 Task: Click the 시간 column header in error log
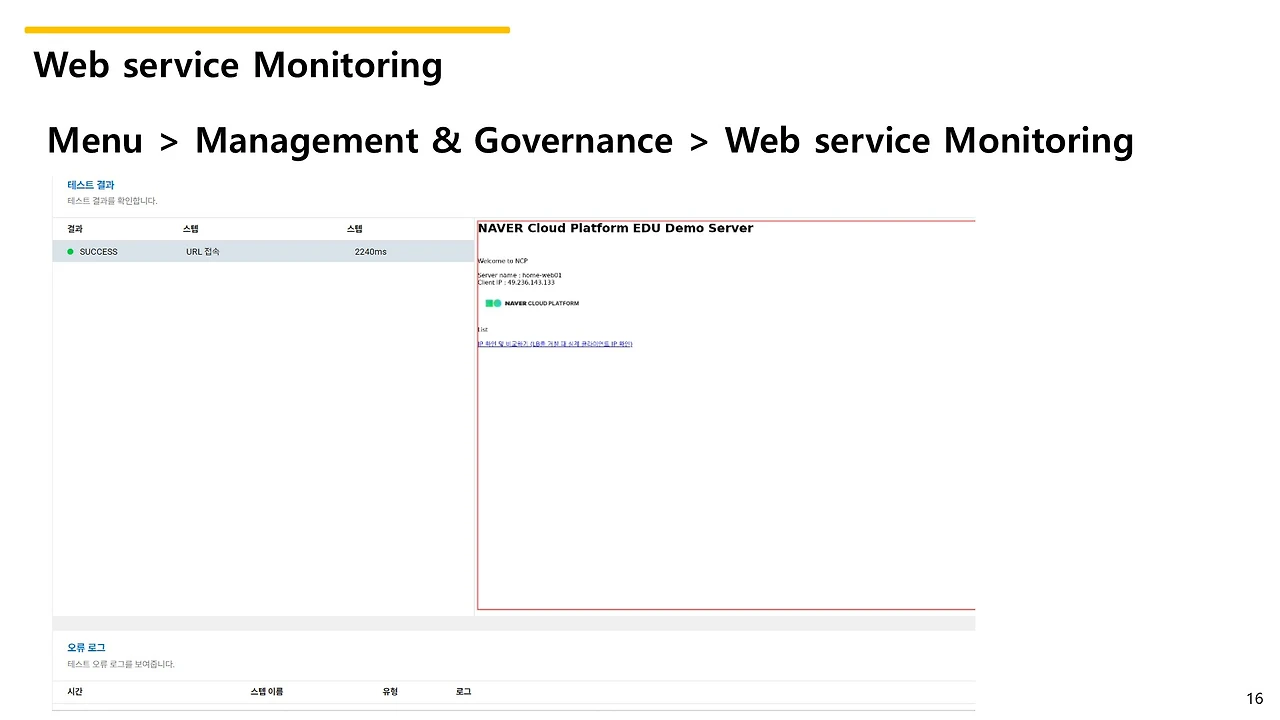pyautogui.click(x=75, y=692)
